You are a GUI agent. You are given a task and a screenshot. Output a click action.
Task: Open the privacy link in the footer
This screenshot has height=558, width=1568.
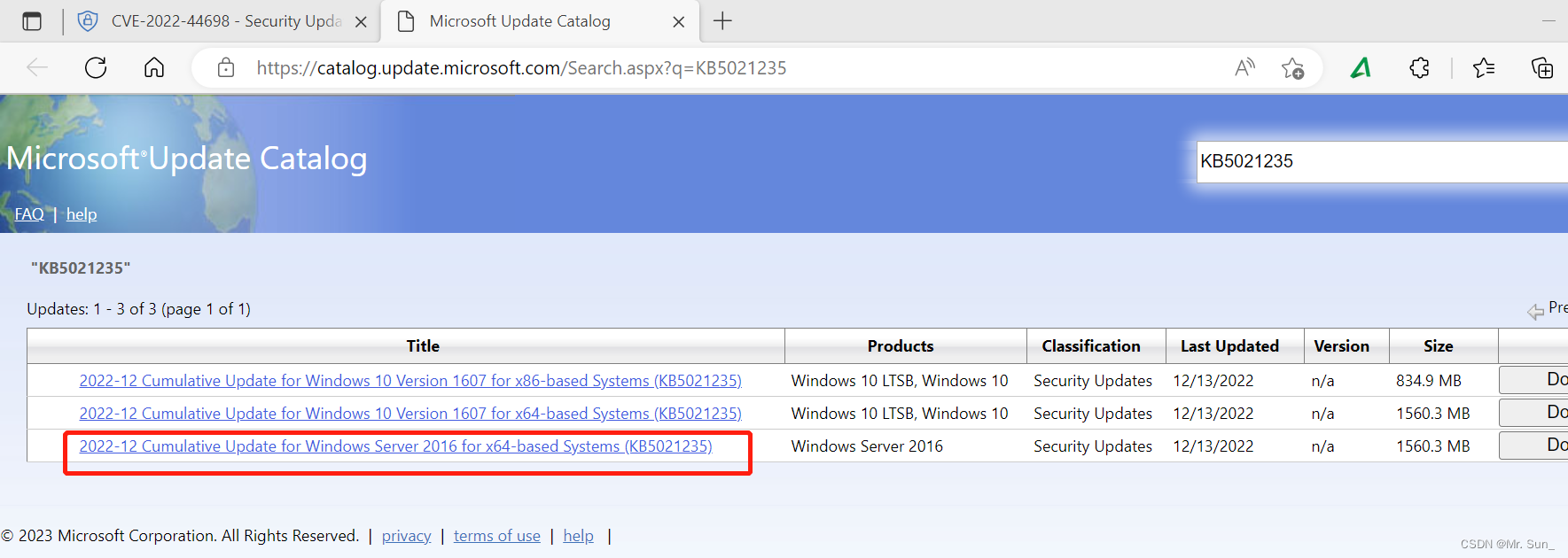coord(407,536)
